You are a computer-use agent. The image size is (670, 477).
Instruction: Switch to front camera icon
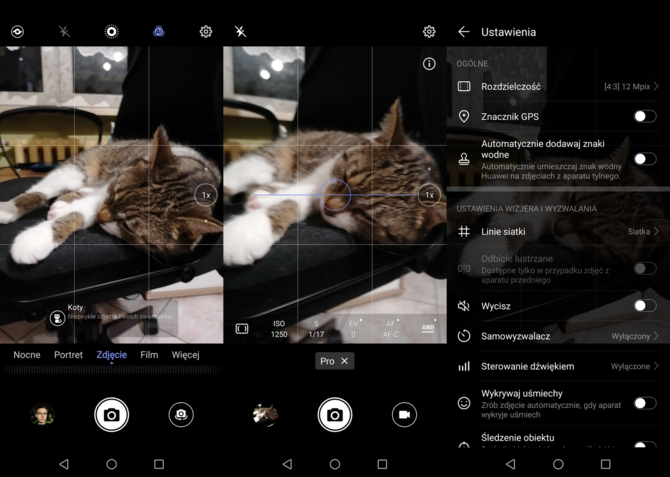181,415
